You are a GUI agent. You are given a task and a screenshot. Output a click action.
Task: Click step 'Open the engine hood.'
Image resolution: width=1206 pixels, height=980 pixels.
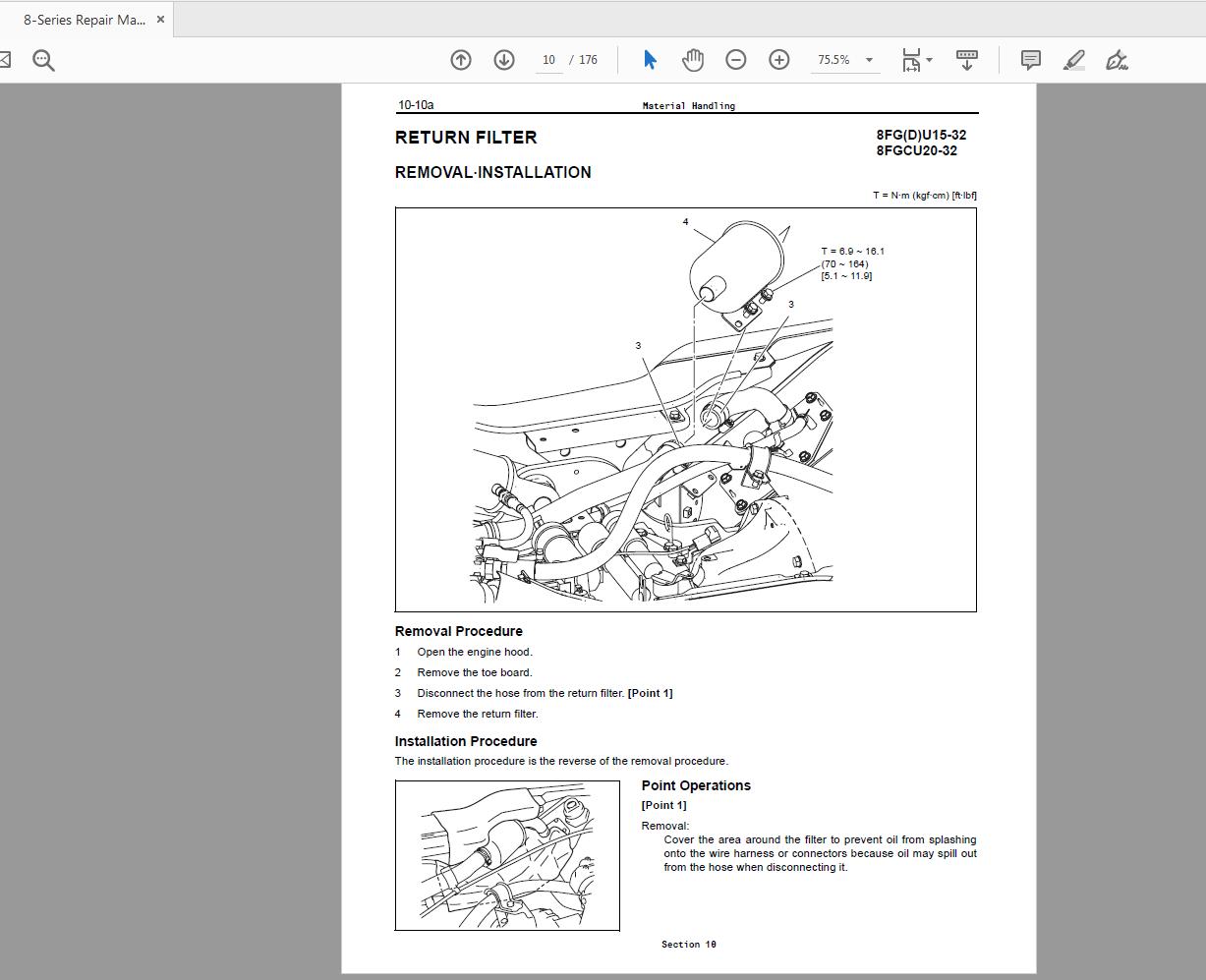click(x=475, y=652)
